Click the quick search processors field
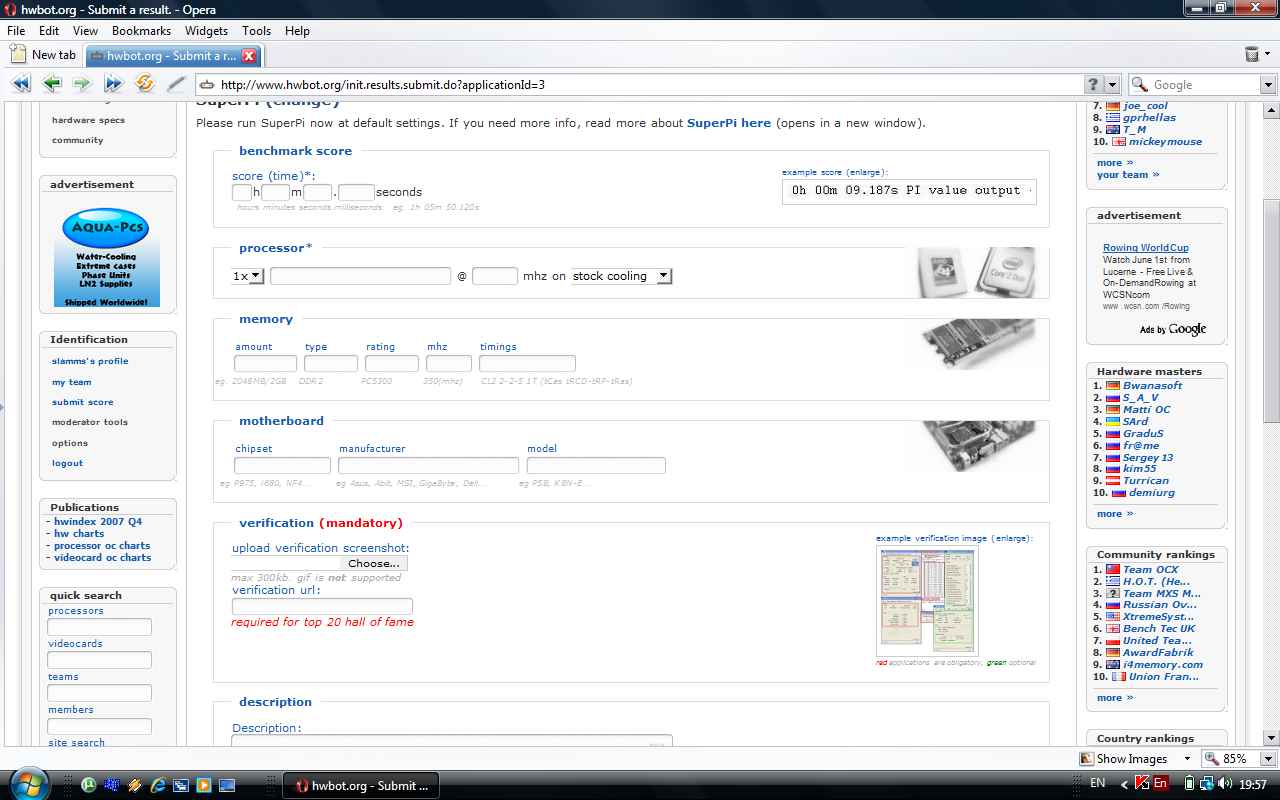 (x=100, y=627)
